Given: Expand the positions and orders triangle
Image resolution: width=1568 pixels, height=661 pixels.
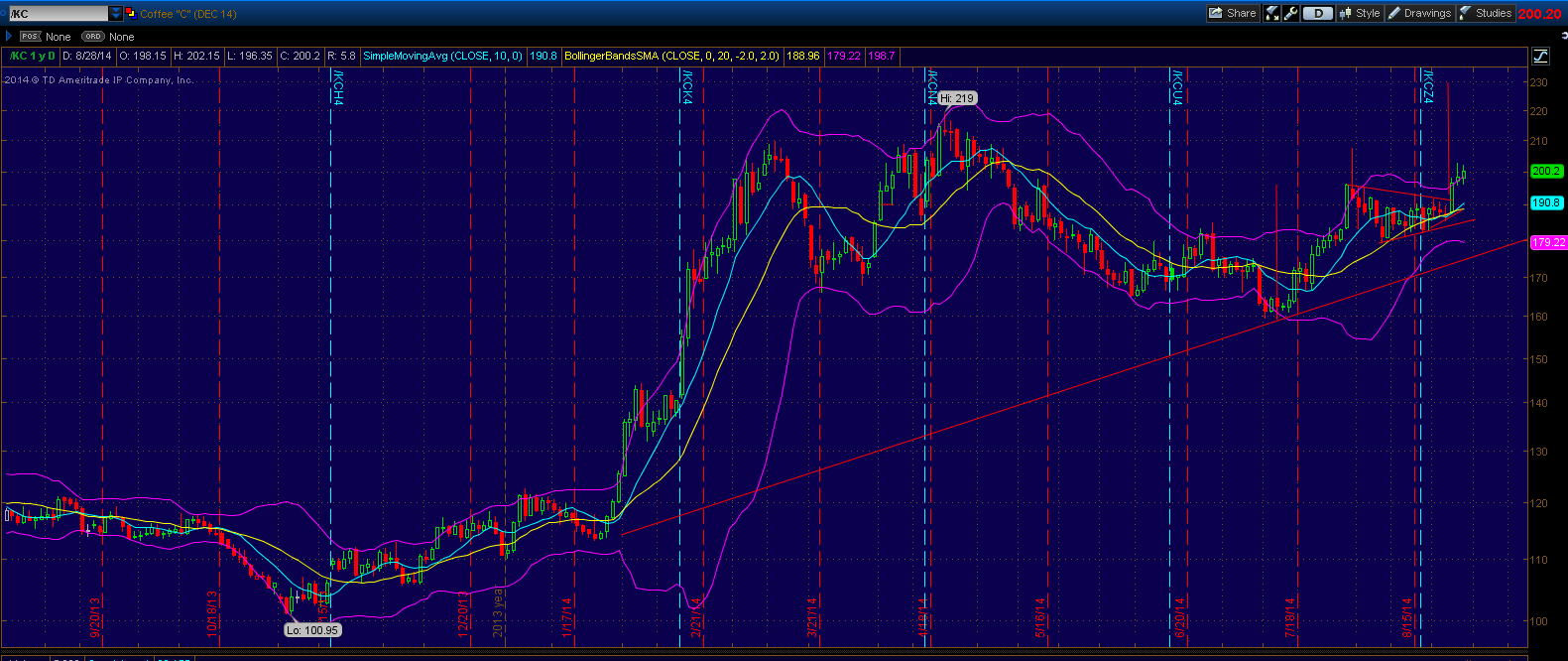Looking at the screenshot, I should pos(9,37).
